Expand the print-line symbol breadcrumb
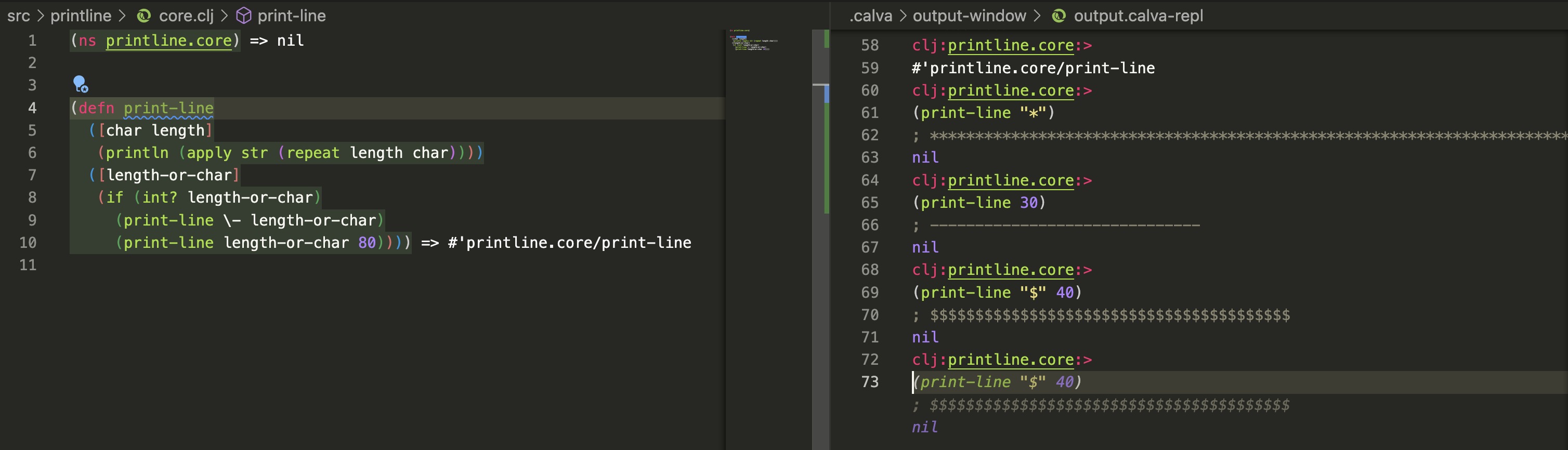The width and height of the screenshot is (1568, 450). click(291, 16)
